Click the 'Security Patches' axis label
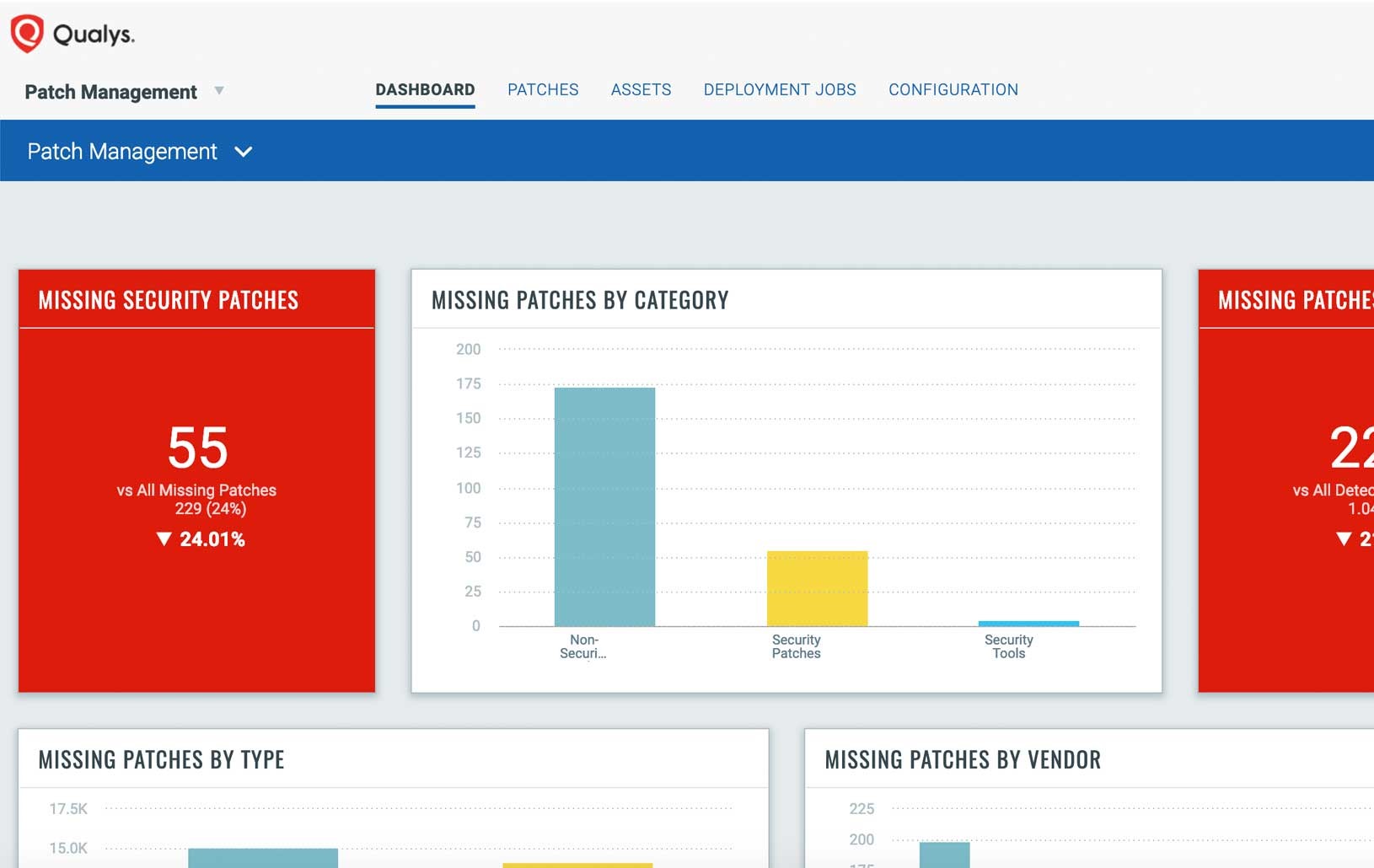This screenshot has height=868, width=1374. (797, 646)
